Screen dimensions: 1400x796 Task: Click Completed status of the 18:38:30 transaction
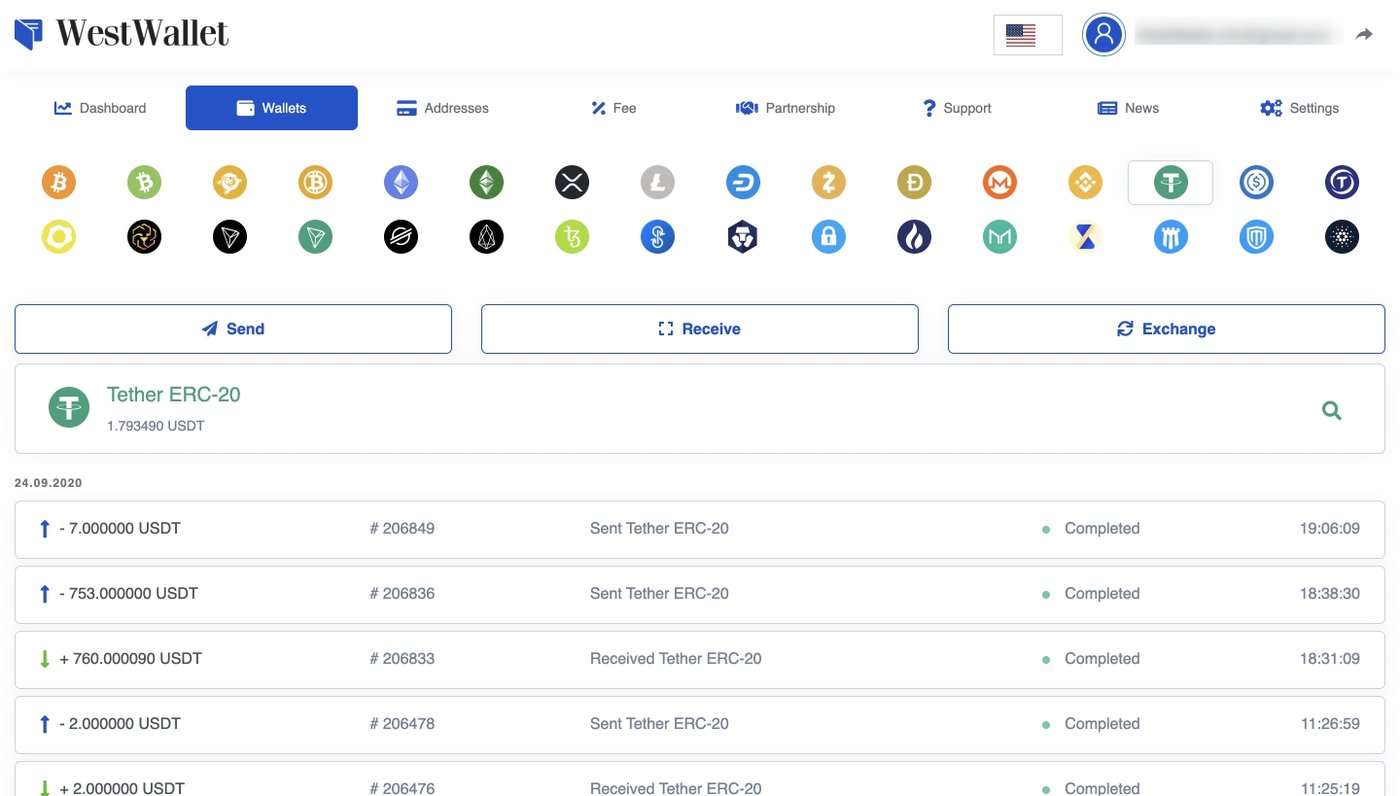tap(1102, 594)
